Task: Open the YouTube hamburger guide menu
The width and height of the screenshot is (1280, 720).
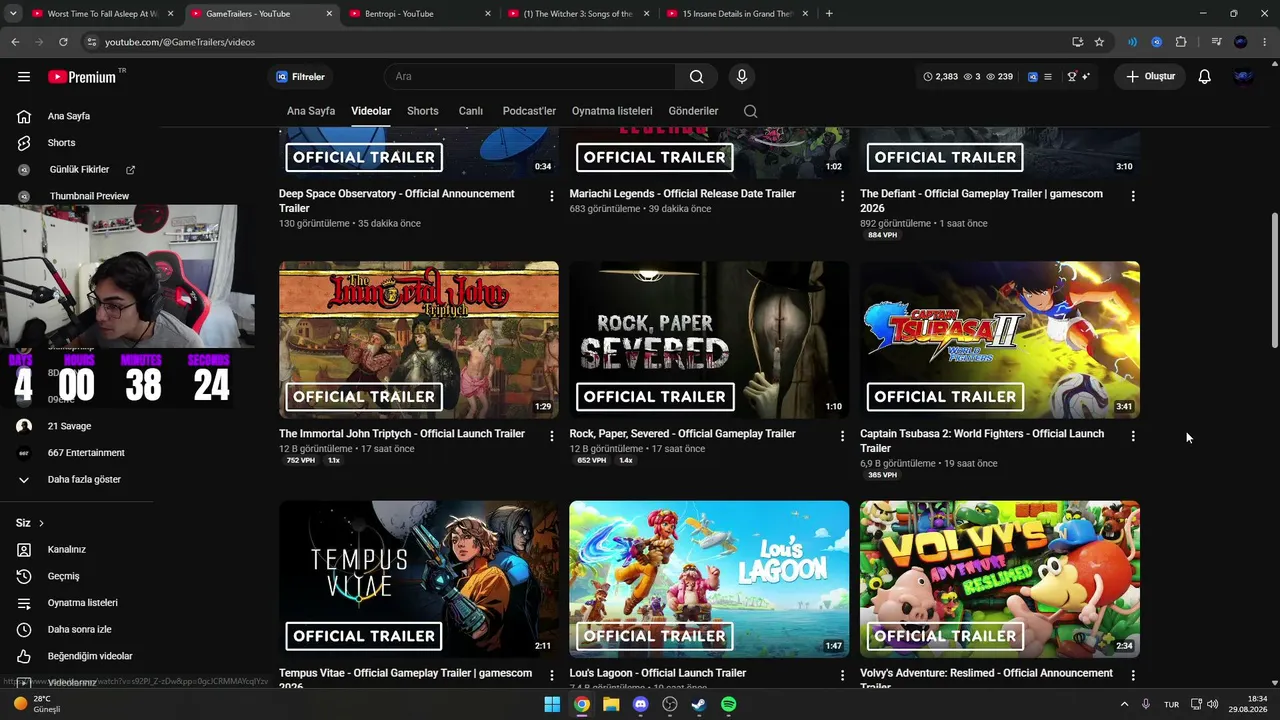Action: [x=24, y=77]
